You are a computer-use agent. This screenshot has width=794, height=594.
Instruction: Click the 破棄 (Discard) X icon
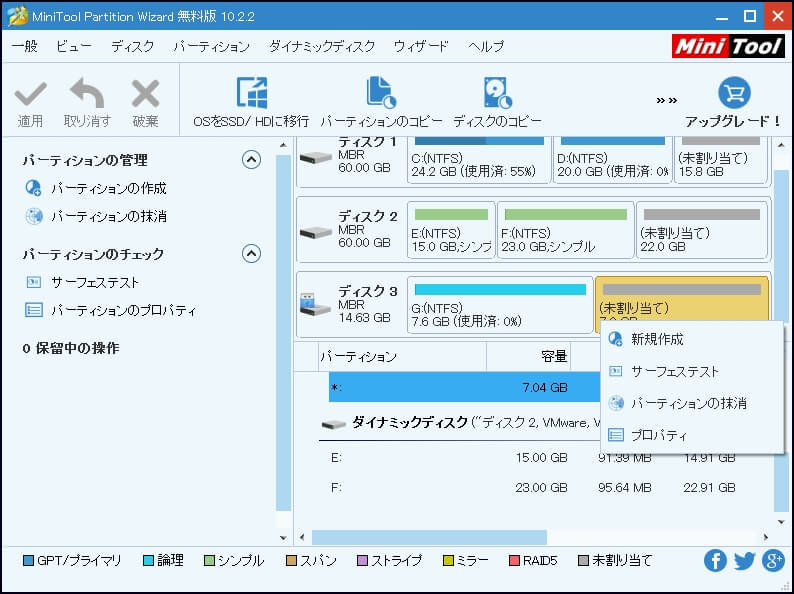tap(145, 95)
